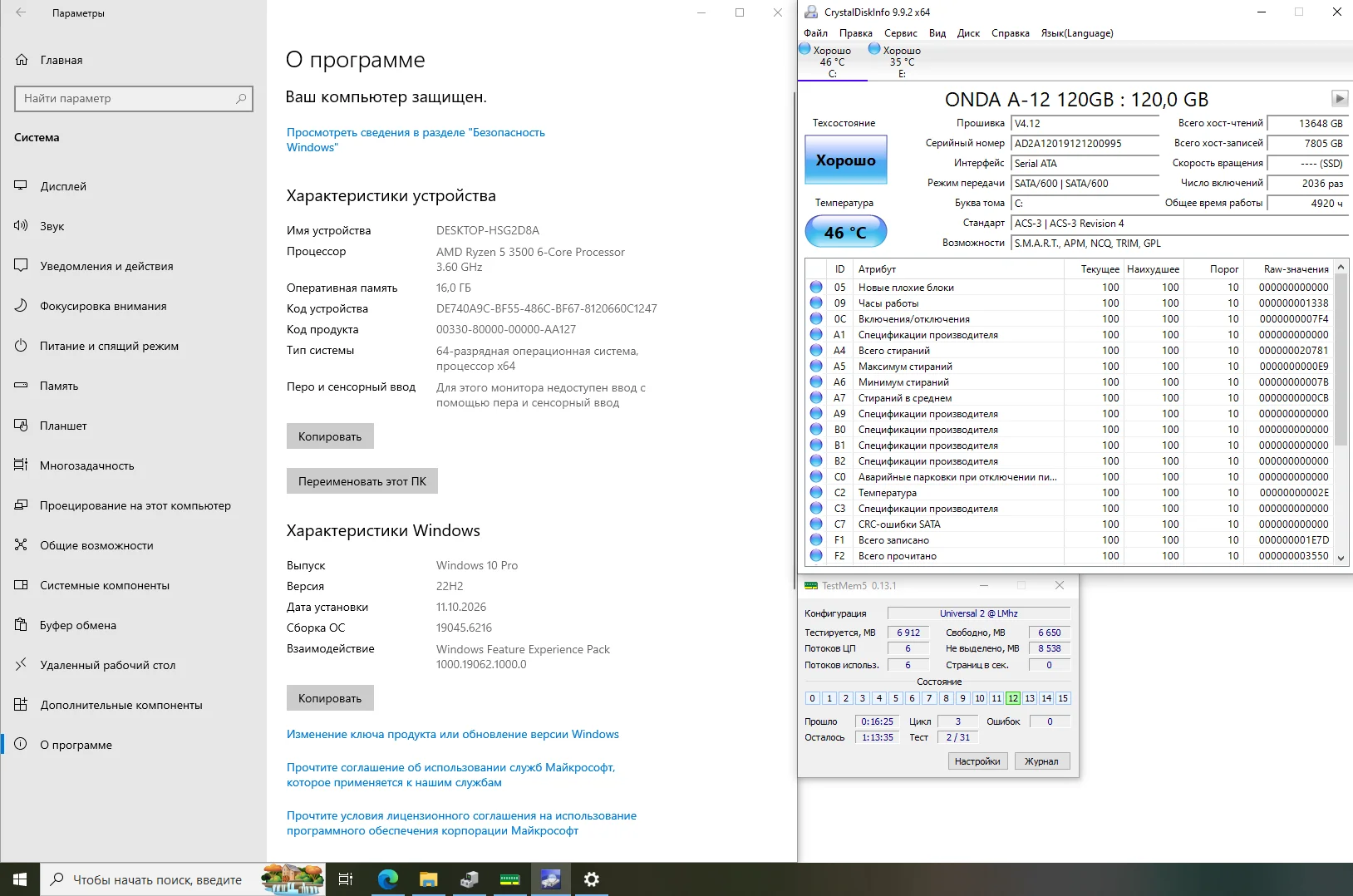Screen dimensions: 1353x896
Task: Open Task View on taskbar
Action: coord(346,879)
